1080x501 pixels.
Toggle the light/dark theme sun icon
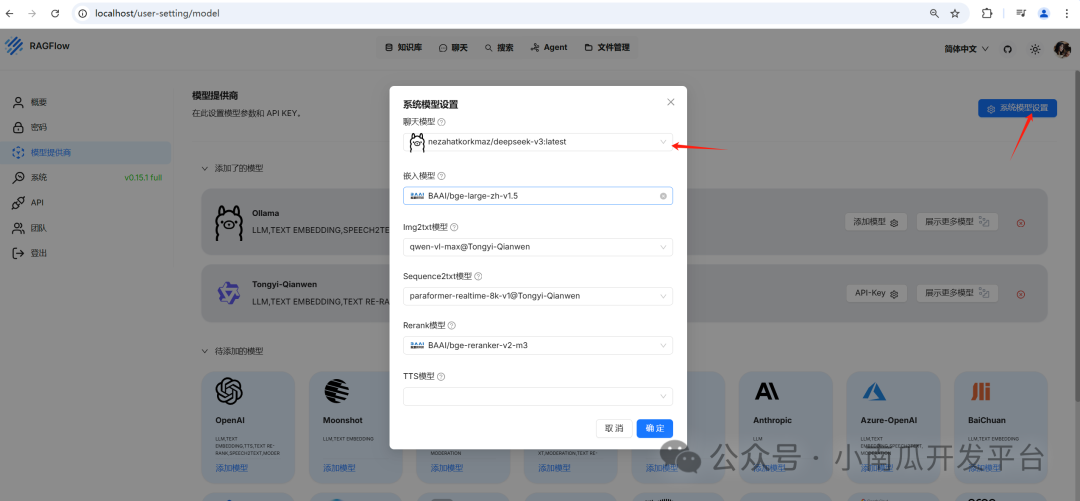click(x=1035, y=49)
